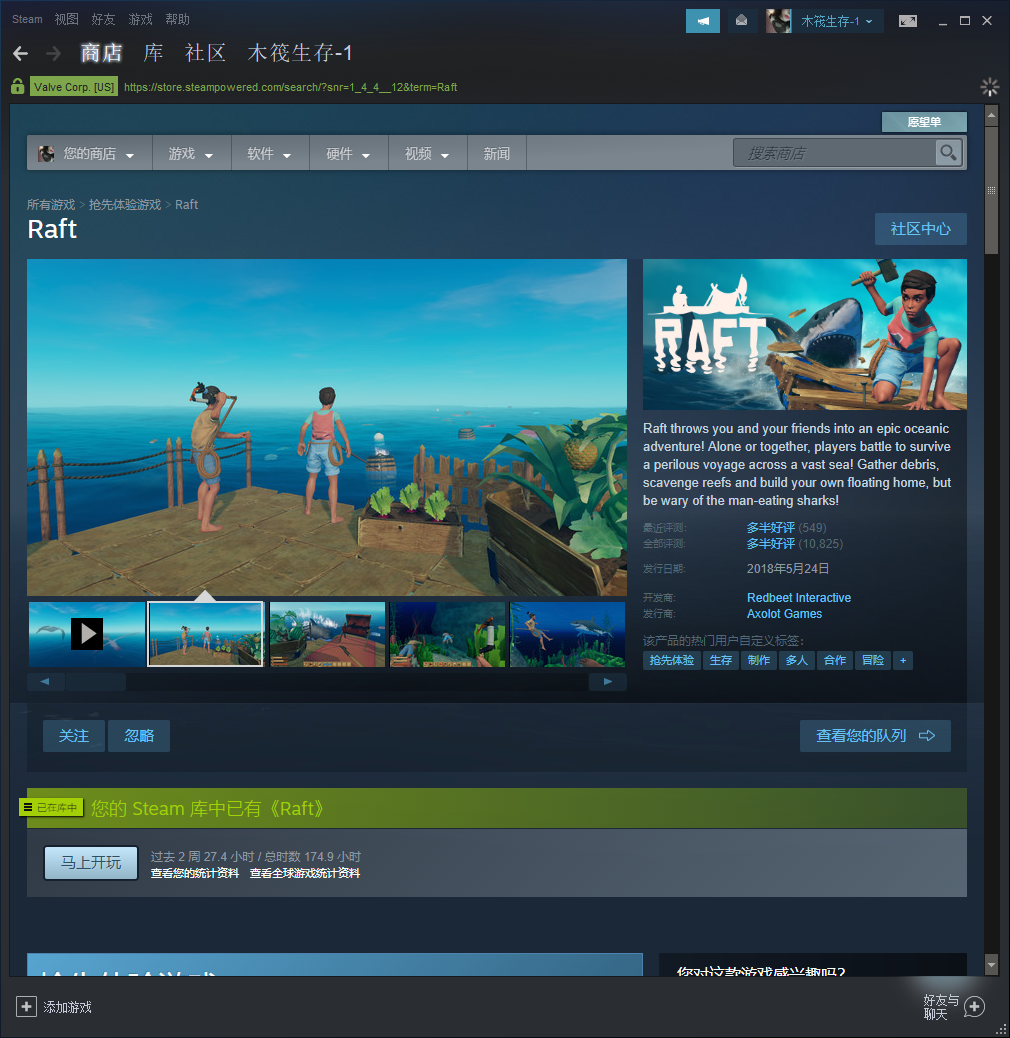
Task: Select the underwater diver screenshot thumbnail
Action: (447, 634)
